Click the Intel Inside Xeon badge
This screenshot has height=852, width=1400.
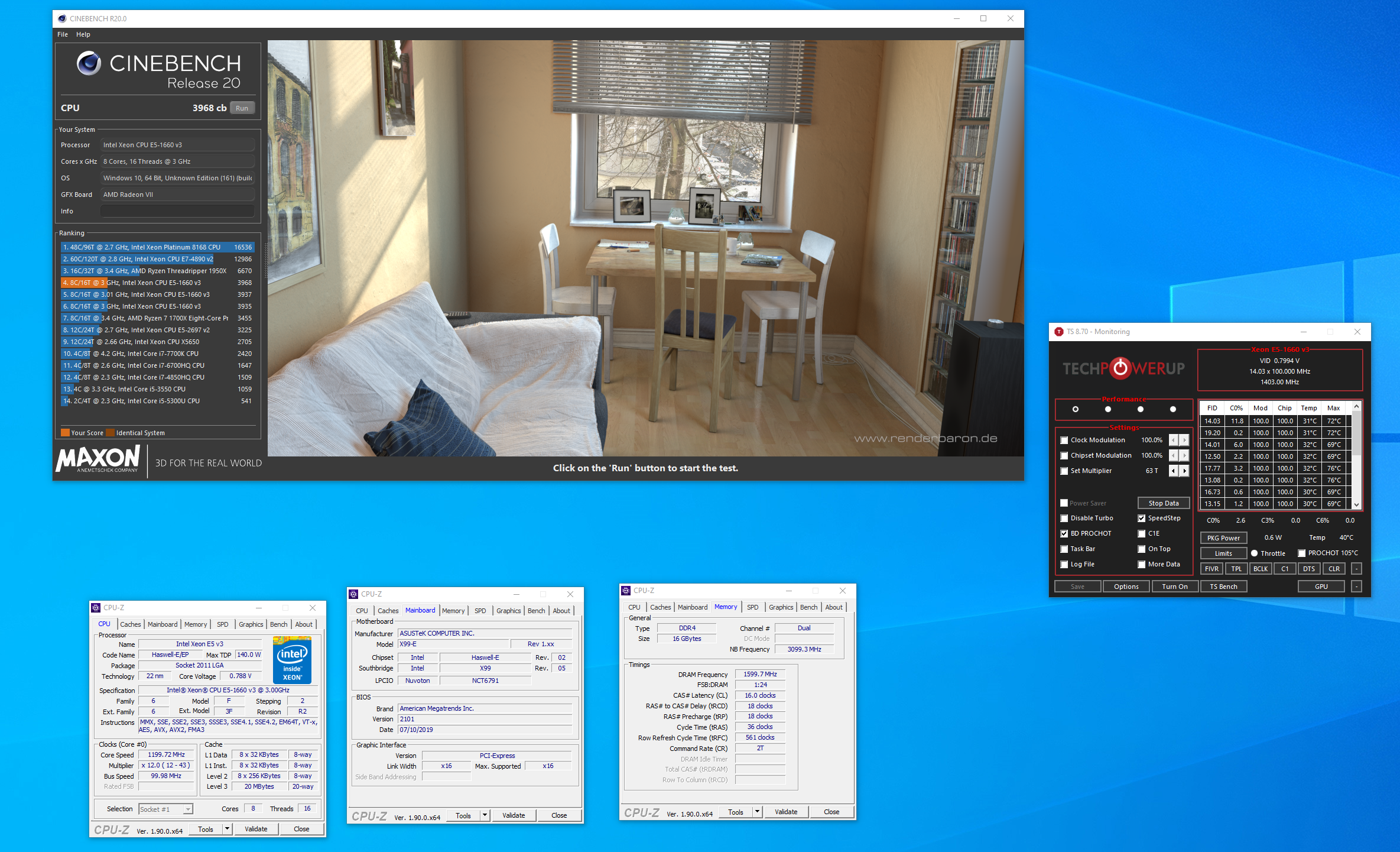coord(292,660)
